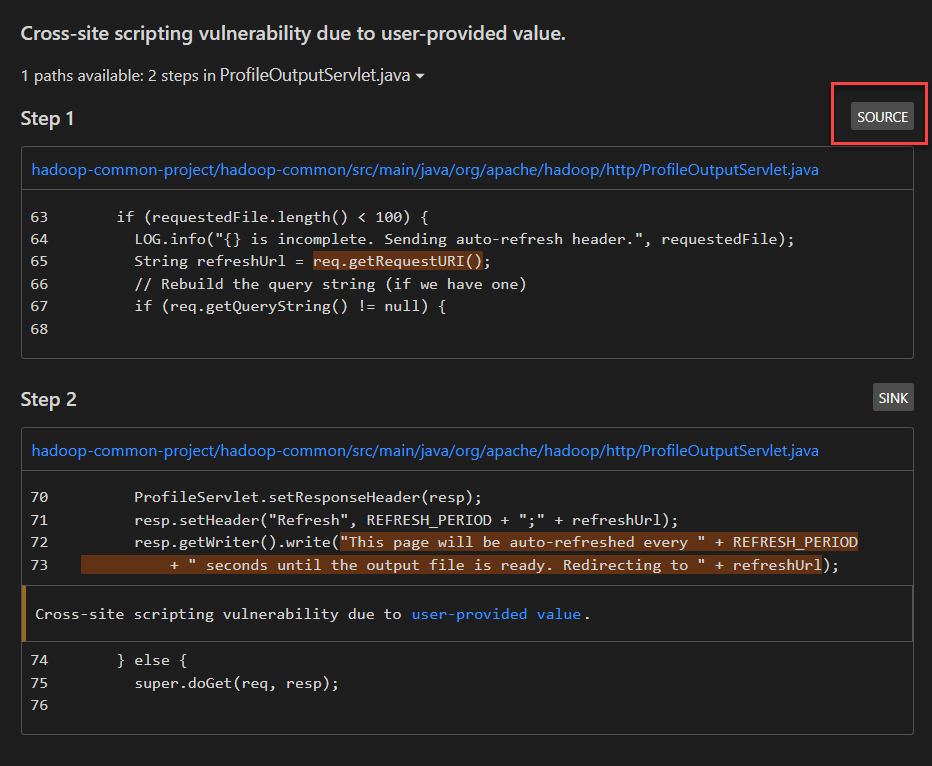Screen dimensions: 932x766
Task: Follow the 'user-provided value' link
Action: pyautogui.click(x=496, y=614)
